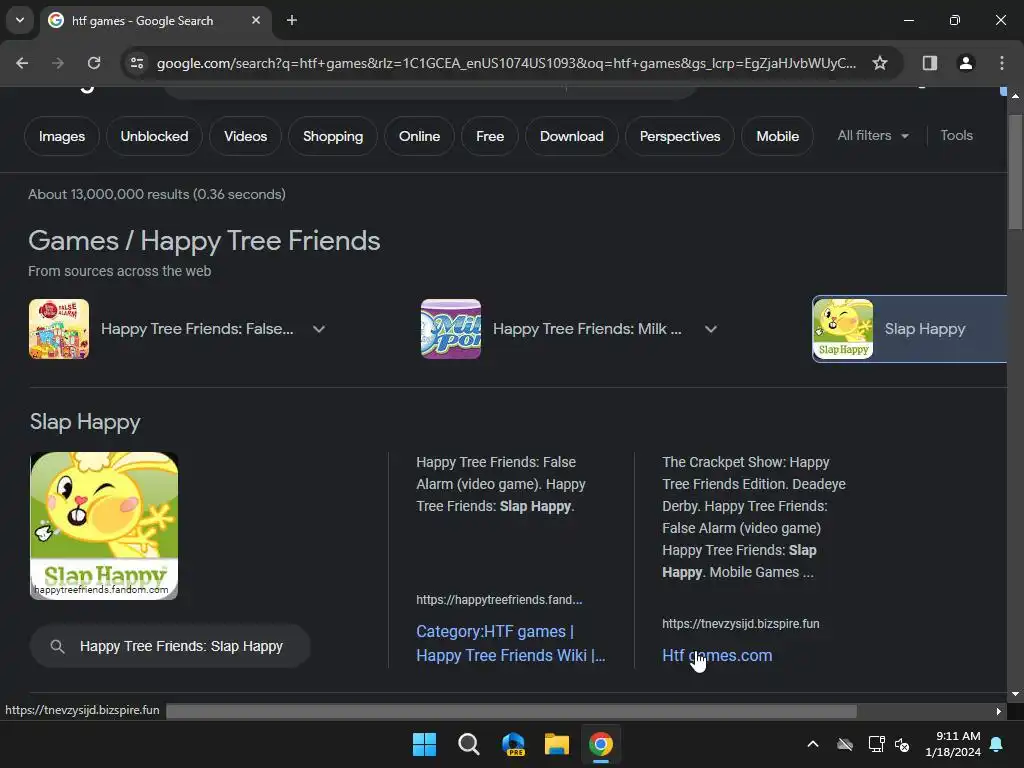Select the Download filter chip
Viewport: 1024px width, 768px height.
571,136
